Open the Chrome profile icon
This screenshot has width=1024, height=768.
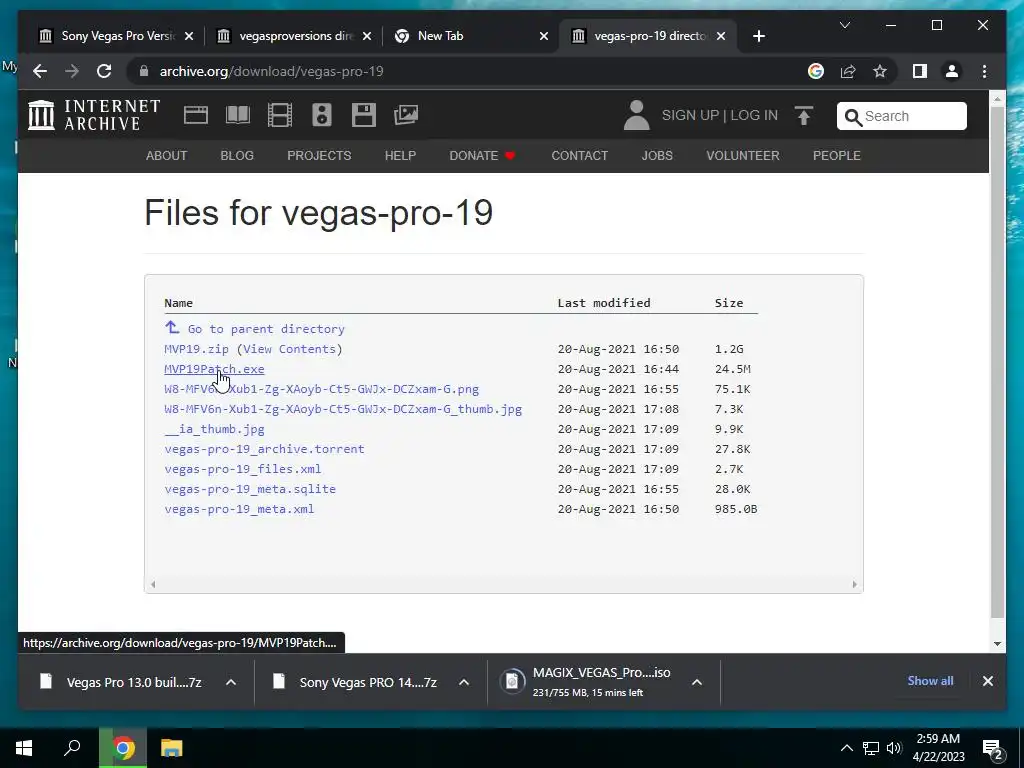point(952,71)
